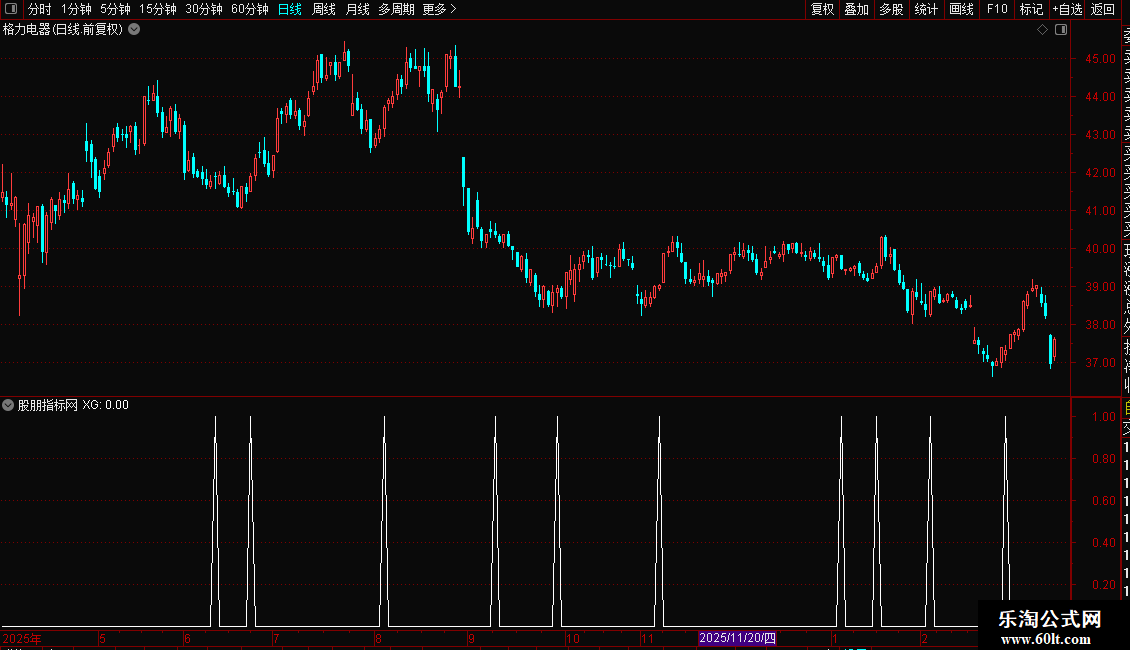Select the 日线 daily chart tab
This screenshot has width=1130, height=650.
tap(290, 9)
